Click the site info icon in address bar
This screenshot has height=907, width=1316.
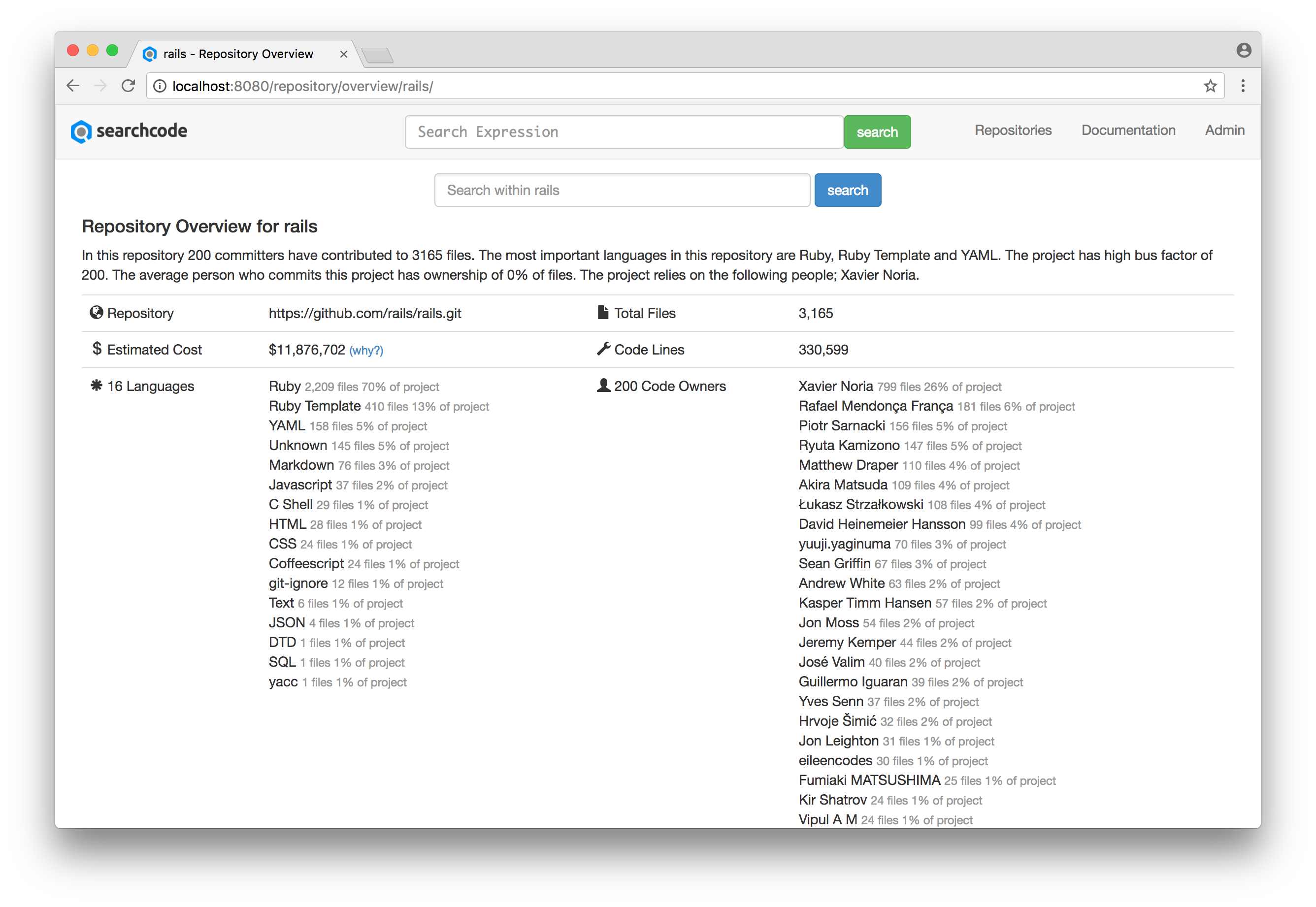tap(160, 86)
